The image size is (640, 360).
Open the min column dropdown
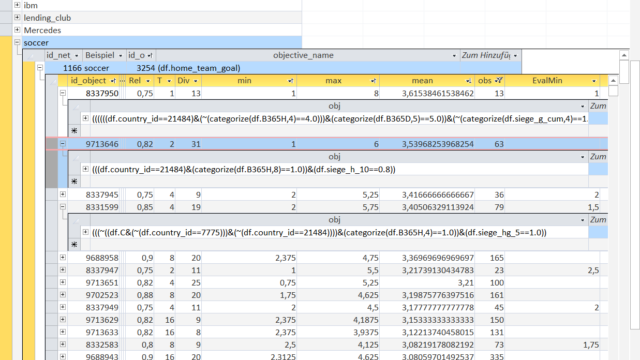point(291,81)
